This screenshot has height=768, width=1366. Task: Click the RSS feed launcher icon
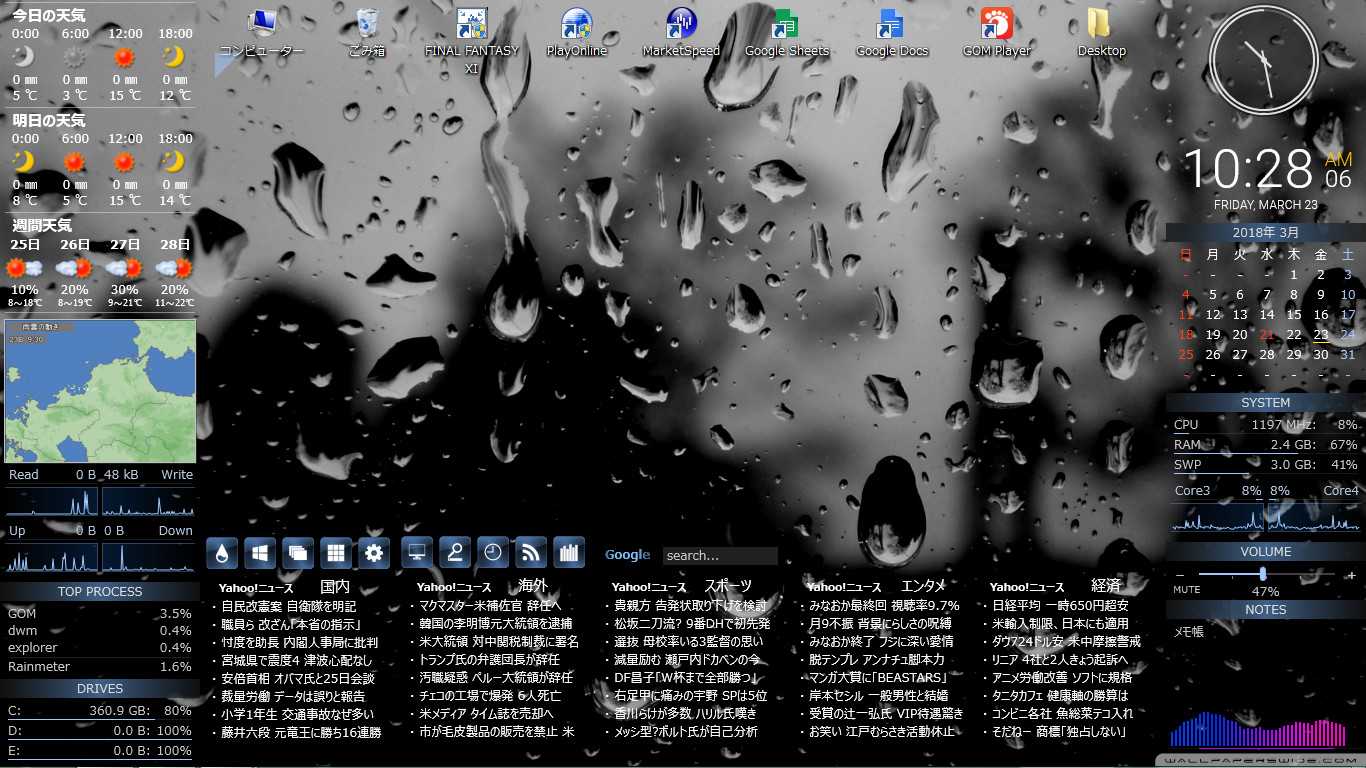(531, 552)
